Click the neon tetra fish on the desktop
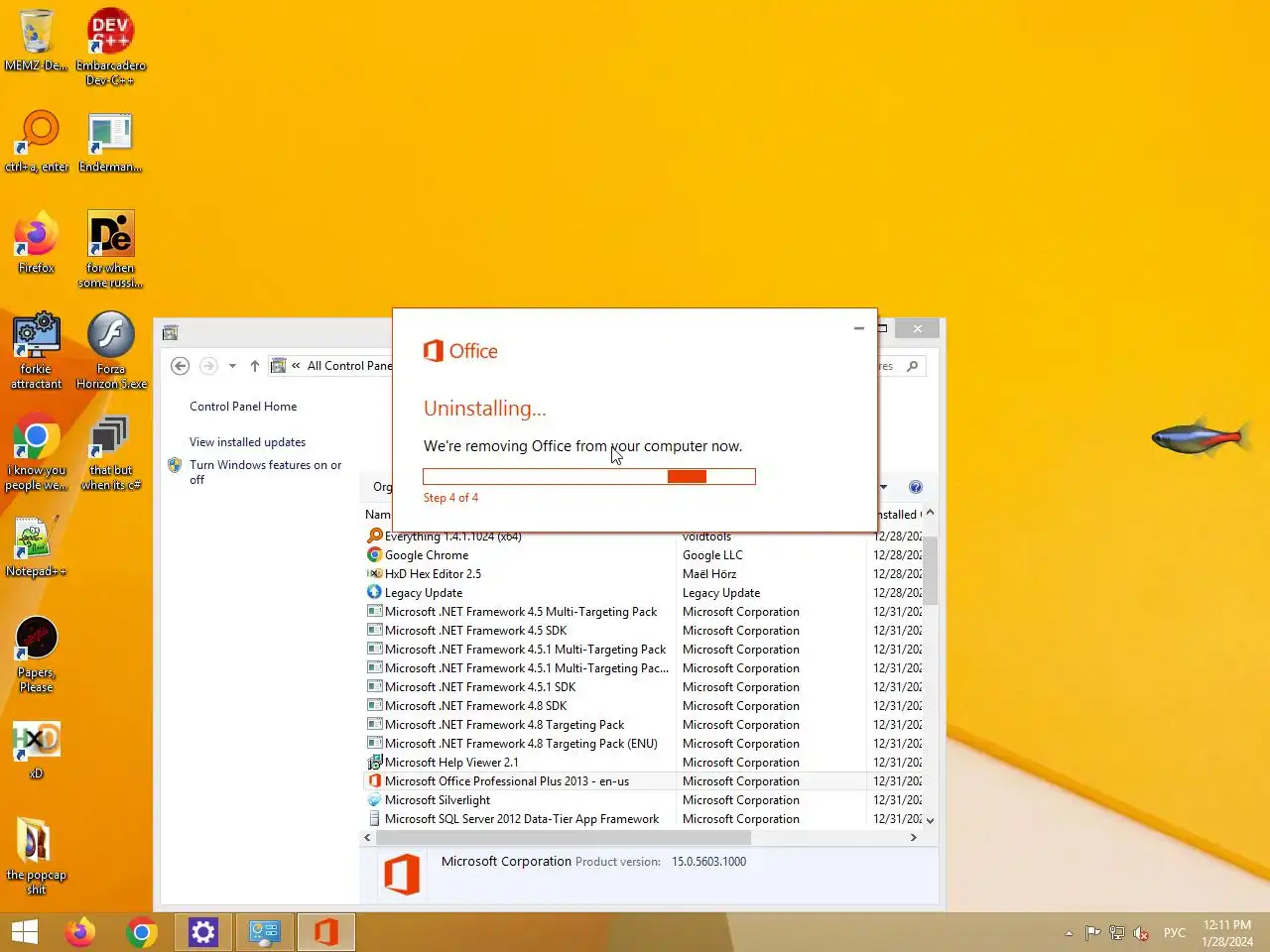1270x952 pixels. [1199, 435]
